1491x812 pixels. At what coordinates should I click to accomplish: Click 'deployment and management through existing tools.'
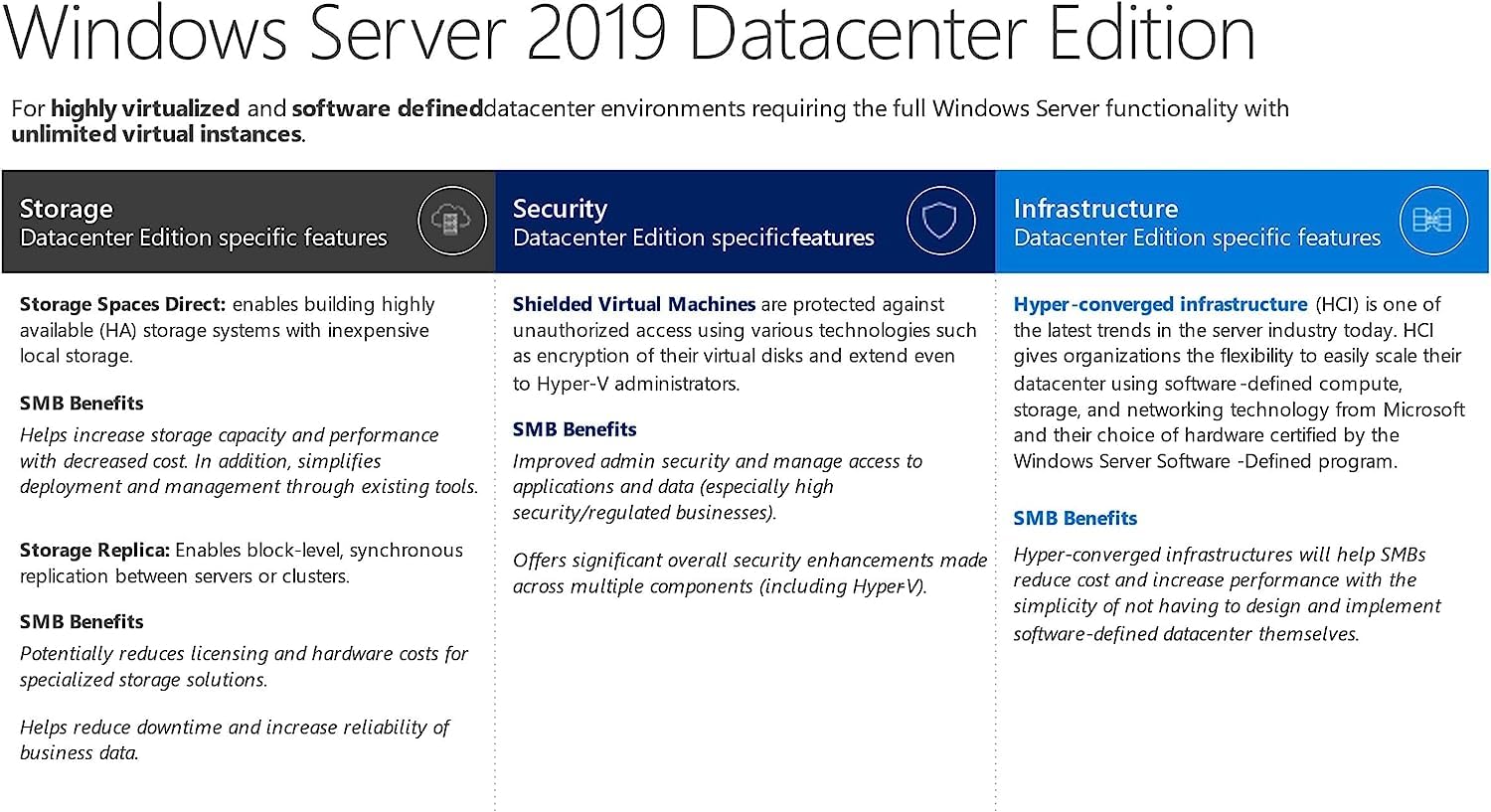click(248, 487)
